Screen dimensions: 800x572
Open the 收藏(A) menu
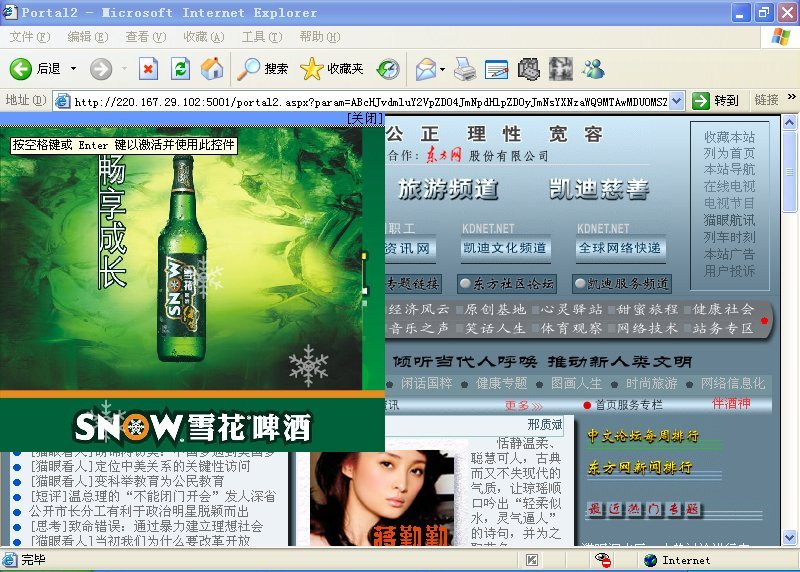tap(204, 37)
